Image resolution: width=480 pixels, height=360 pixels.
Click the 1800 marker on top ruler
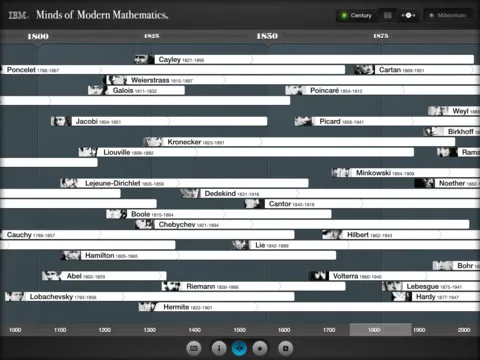click(x=38, y=36)
